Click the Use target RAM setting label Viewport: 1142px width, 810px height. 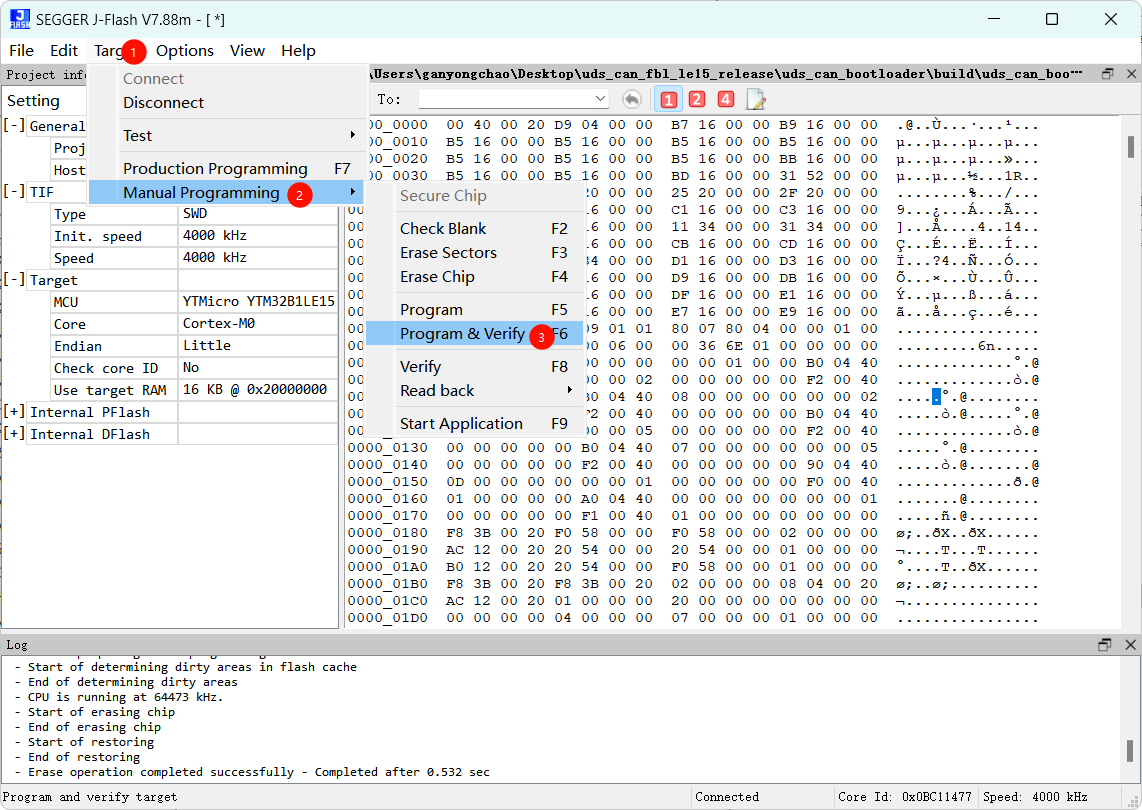tap(110, 390)
